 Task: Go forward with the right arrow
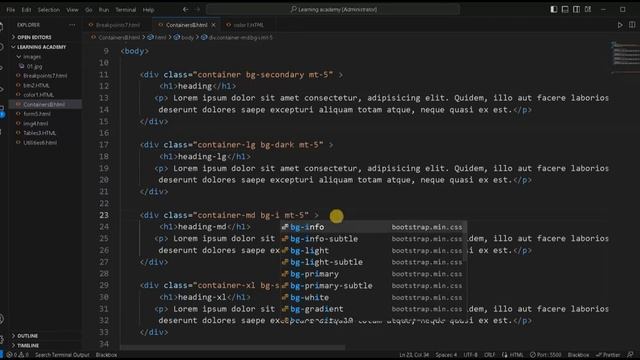(x=198, y=9)
